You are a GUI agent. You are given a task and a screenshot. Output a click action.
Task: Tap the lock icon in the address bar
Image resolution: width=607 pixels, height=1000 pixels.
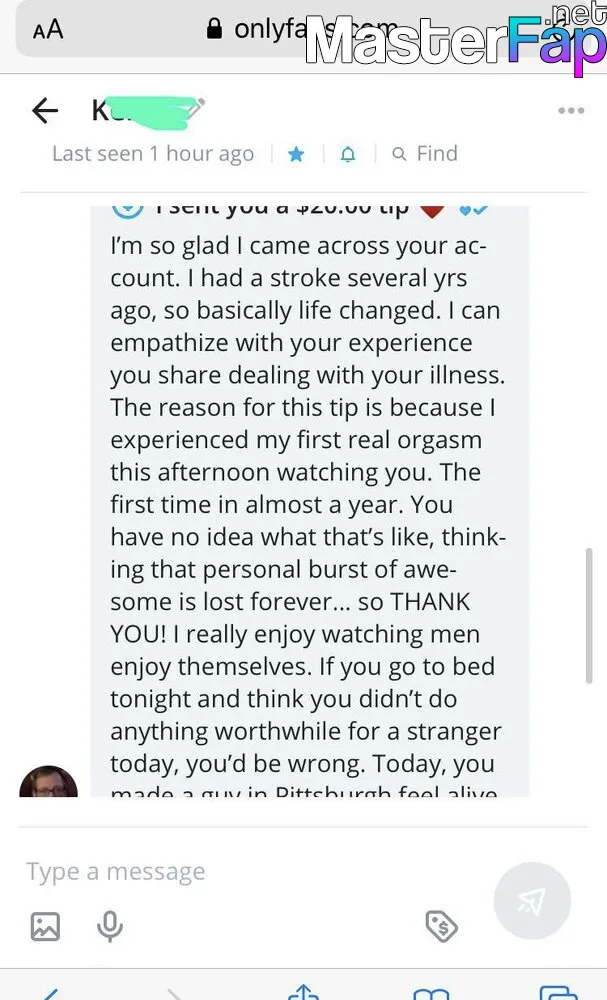215,29
